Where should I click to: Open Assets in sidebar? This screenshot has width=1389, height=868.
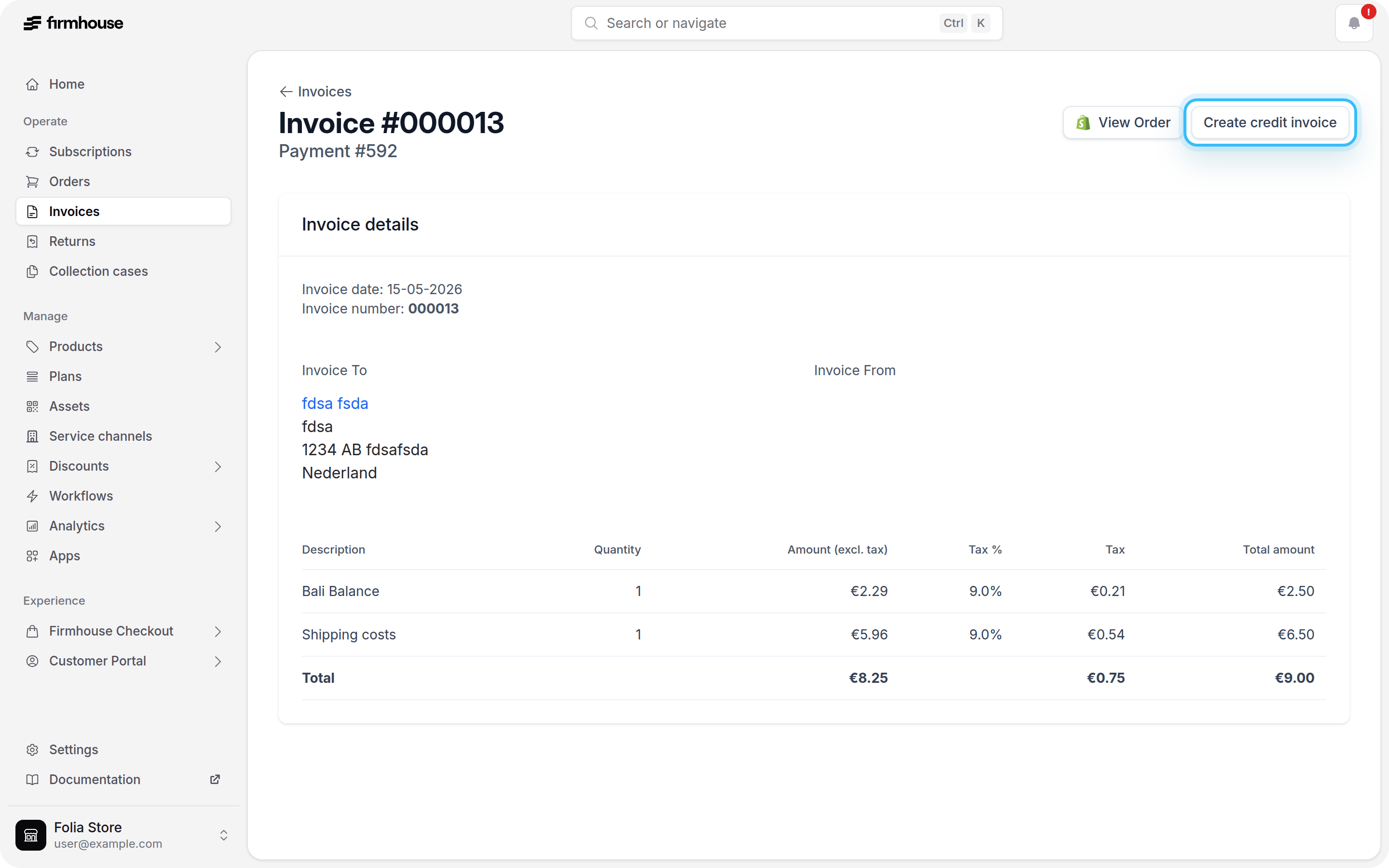click(123, 407)
